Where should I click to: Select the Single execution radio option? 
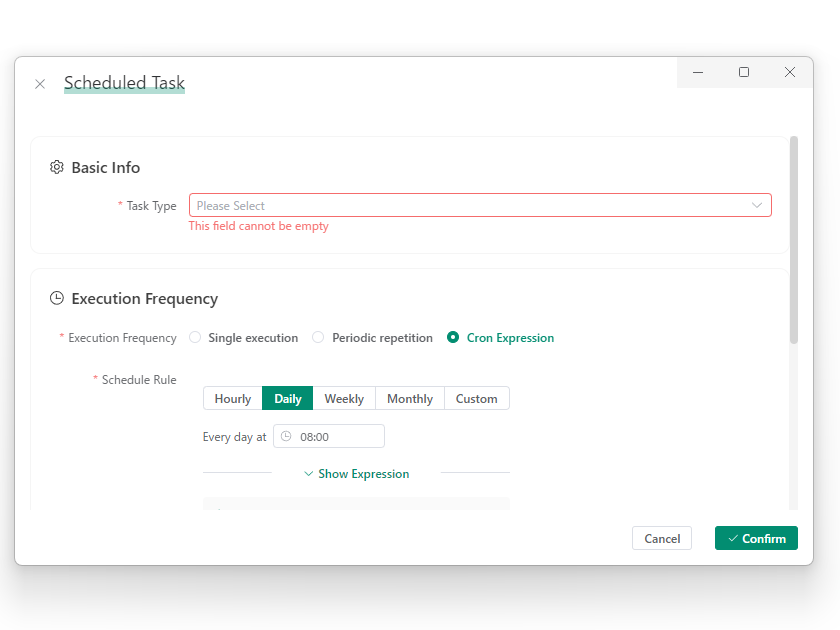(195, 338)
